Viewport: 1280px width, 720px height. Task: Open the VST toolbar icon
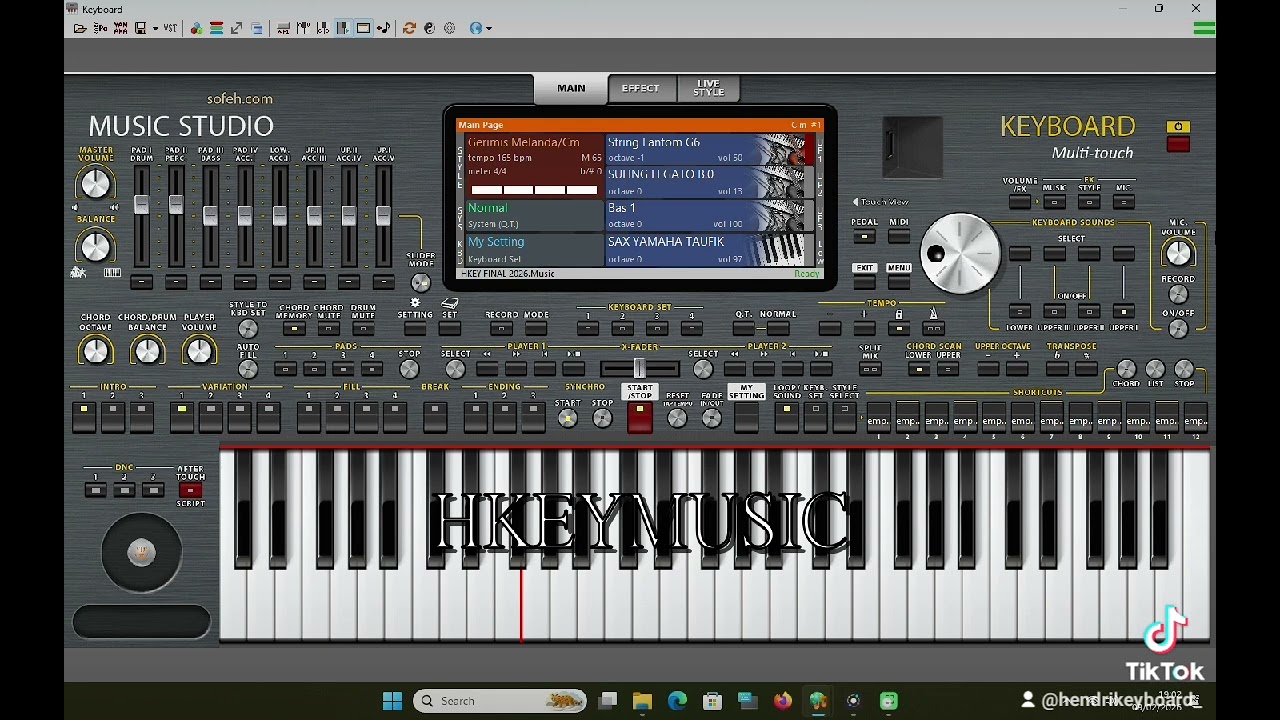pos(170,28)
